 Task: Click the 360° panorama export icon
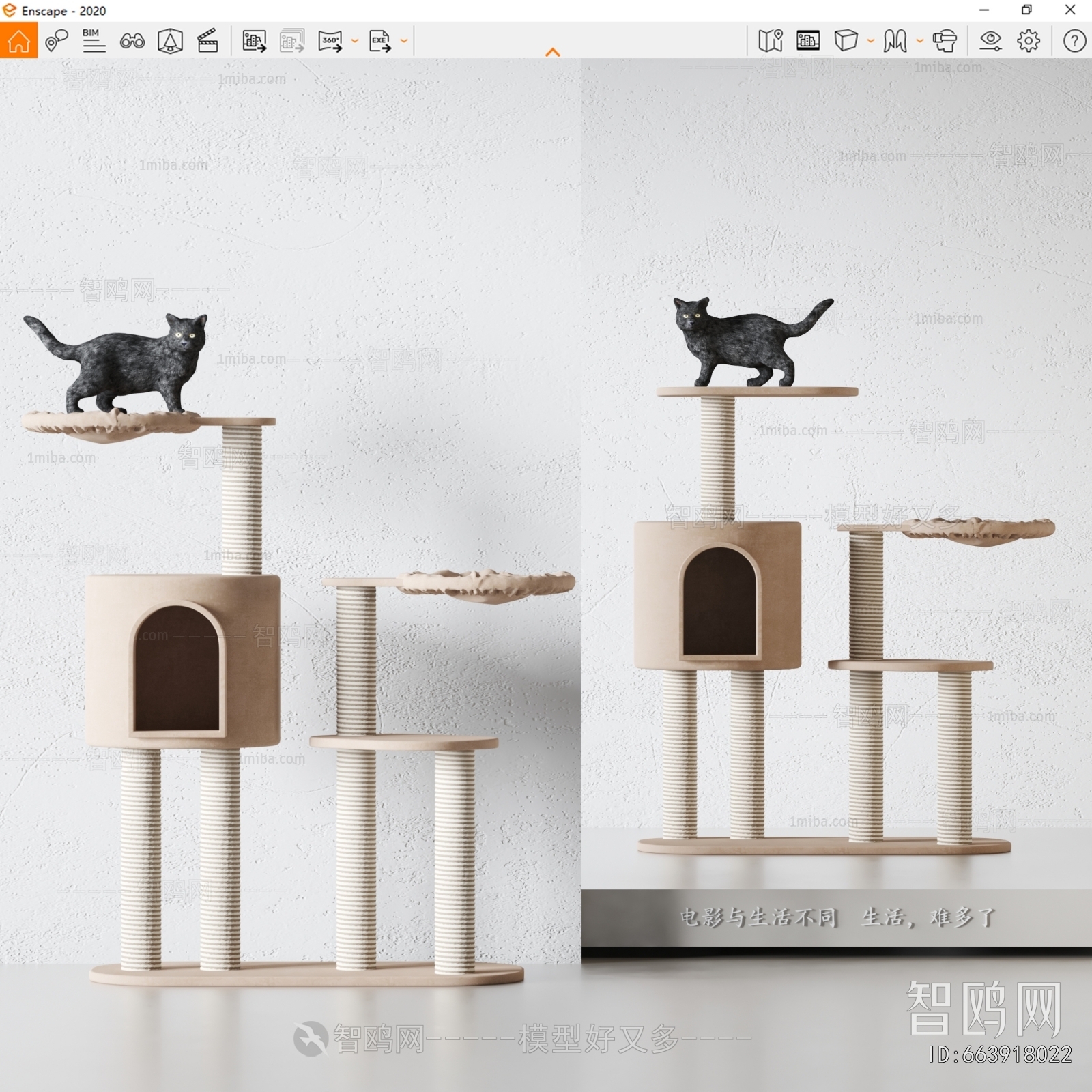[x=330, y=41]
